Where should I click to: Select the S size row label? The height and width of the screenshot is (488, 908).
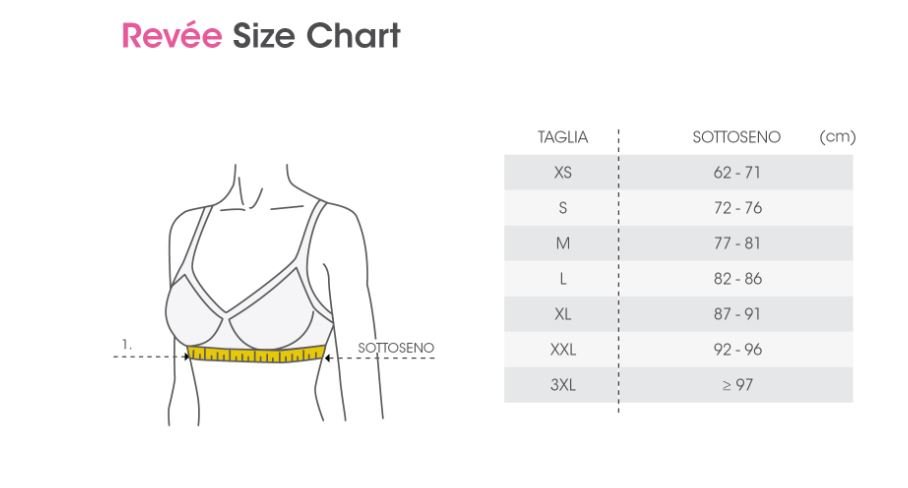pyautogui.click(x=562, y=208)
